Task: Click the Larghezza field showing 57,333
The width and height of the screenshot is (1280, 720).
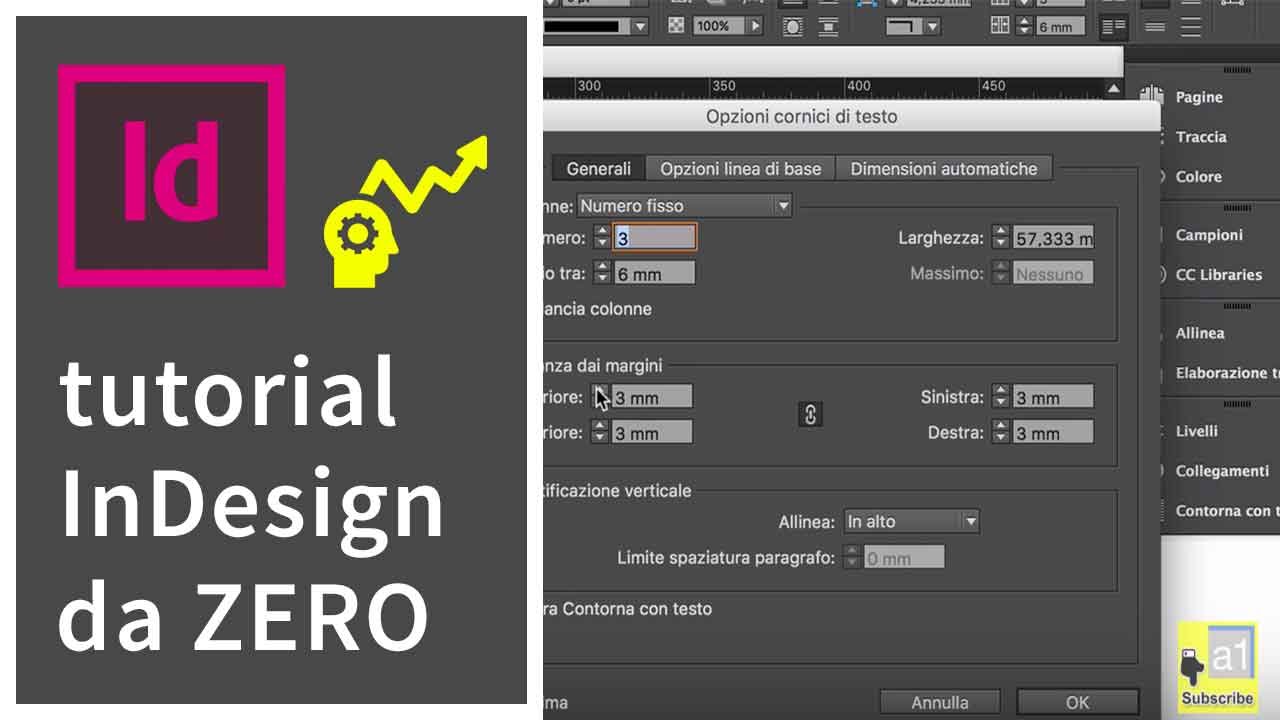Action: tap(1053, 237)
